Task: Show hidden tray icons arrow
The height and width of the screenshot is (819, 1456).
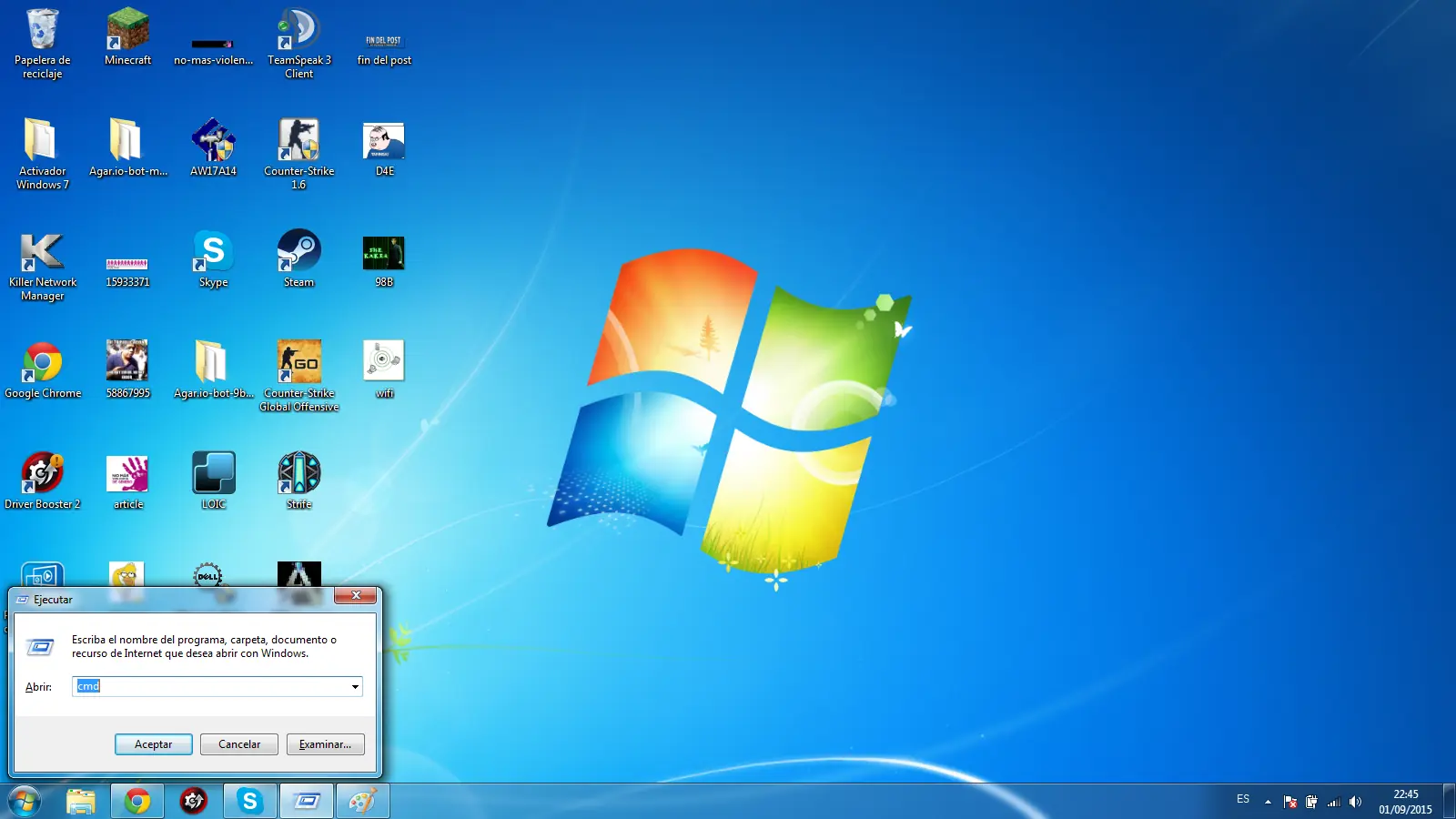Action: click(1268, 802)
